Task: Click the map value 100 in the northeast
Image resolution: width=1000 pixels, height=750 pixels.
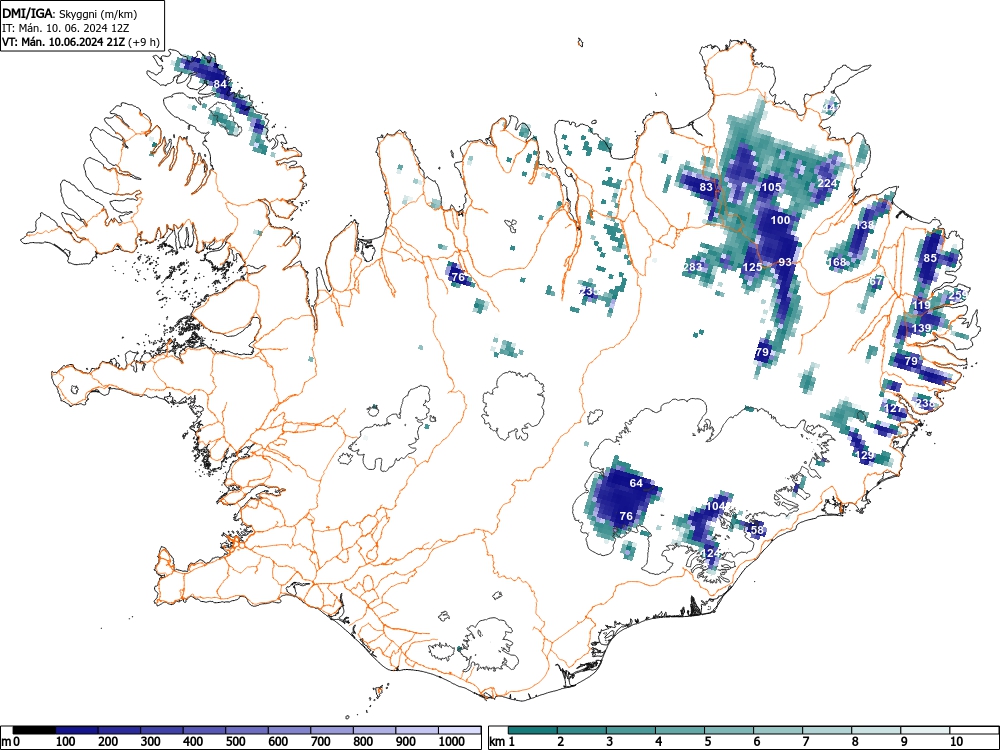Action: click(781, 220)
